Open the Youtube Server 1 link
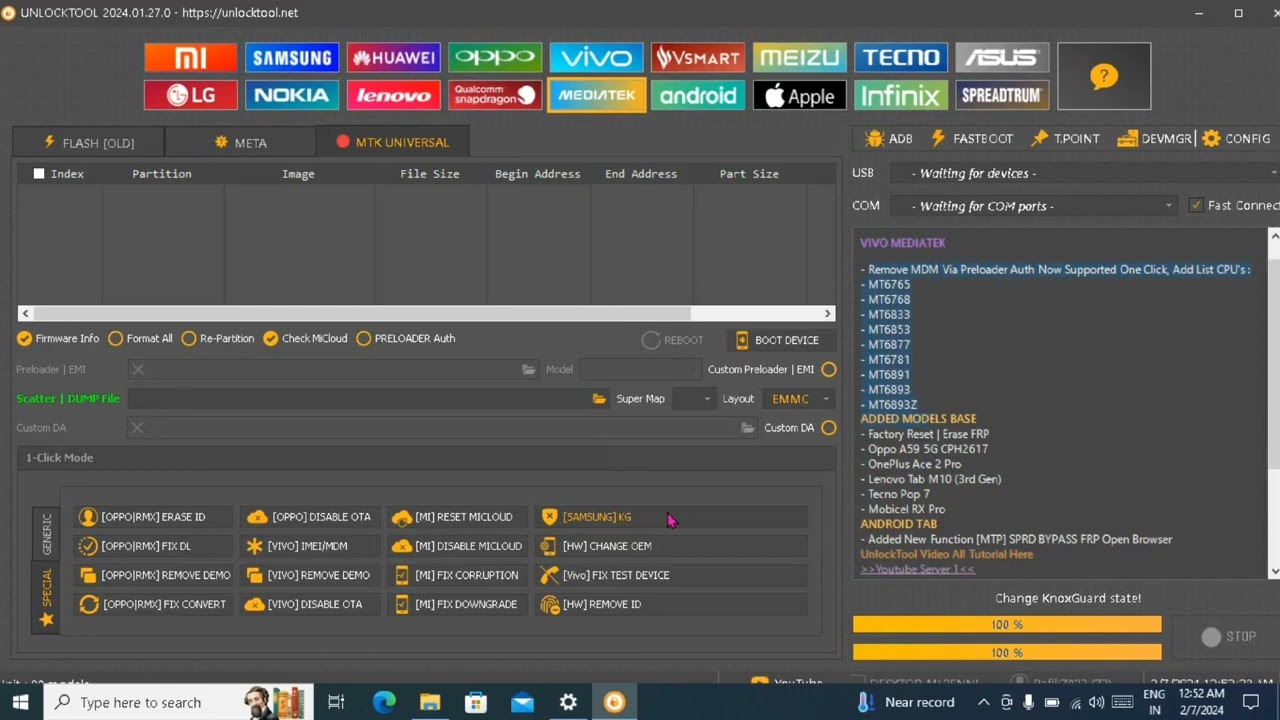Screen dimensions: 1280x720 (917, 570)
